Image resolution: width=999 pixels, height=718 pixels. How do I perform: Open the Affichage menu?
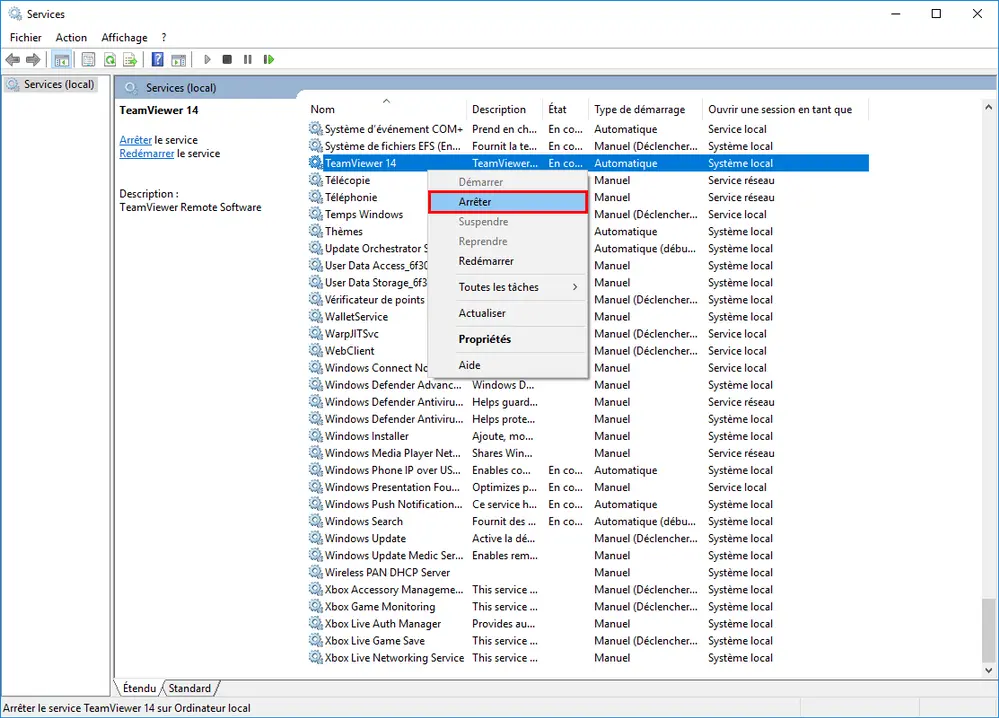[124, 38]
